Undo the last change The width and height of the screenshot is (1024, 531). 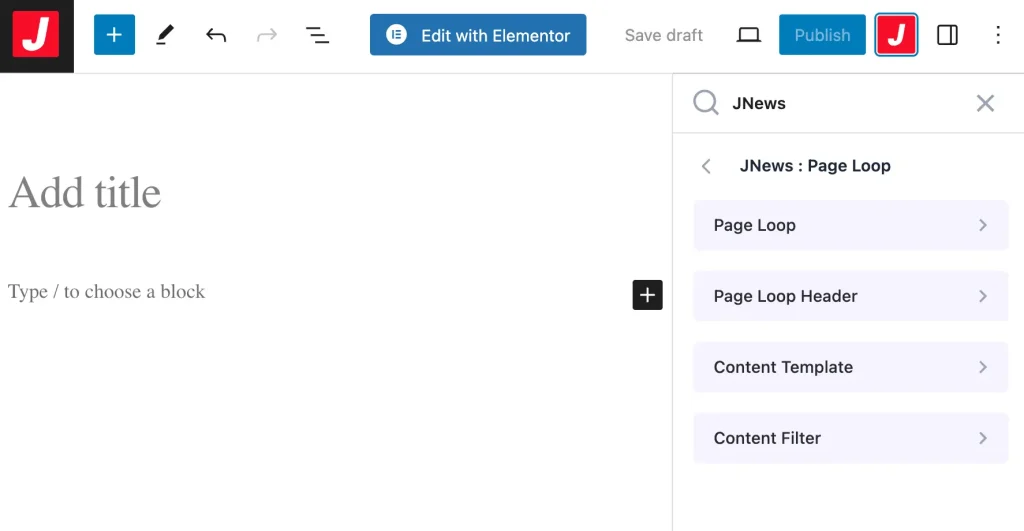click(216, 35)
